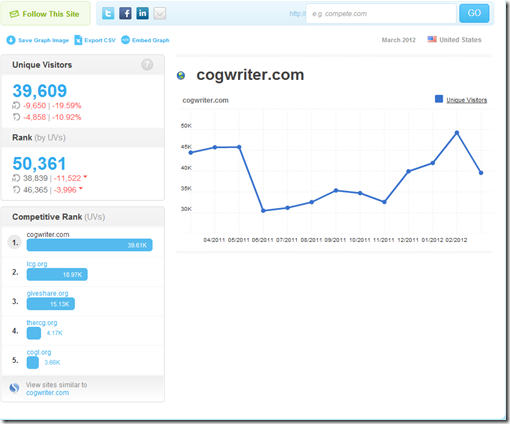This screenshot has width=510, height=424.
Task: Open the Unique Visitors help question mark
Action: (147, 64)
